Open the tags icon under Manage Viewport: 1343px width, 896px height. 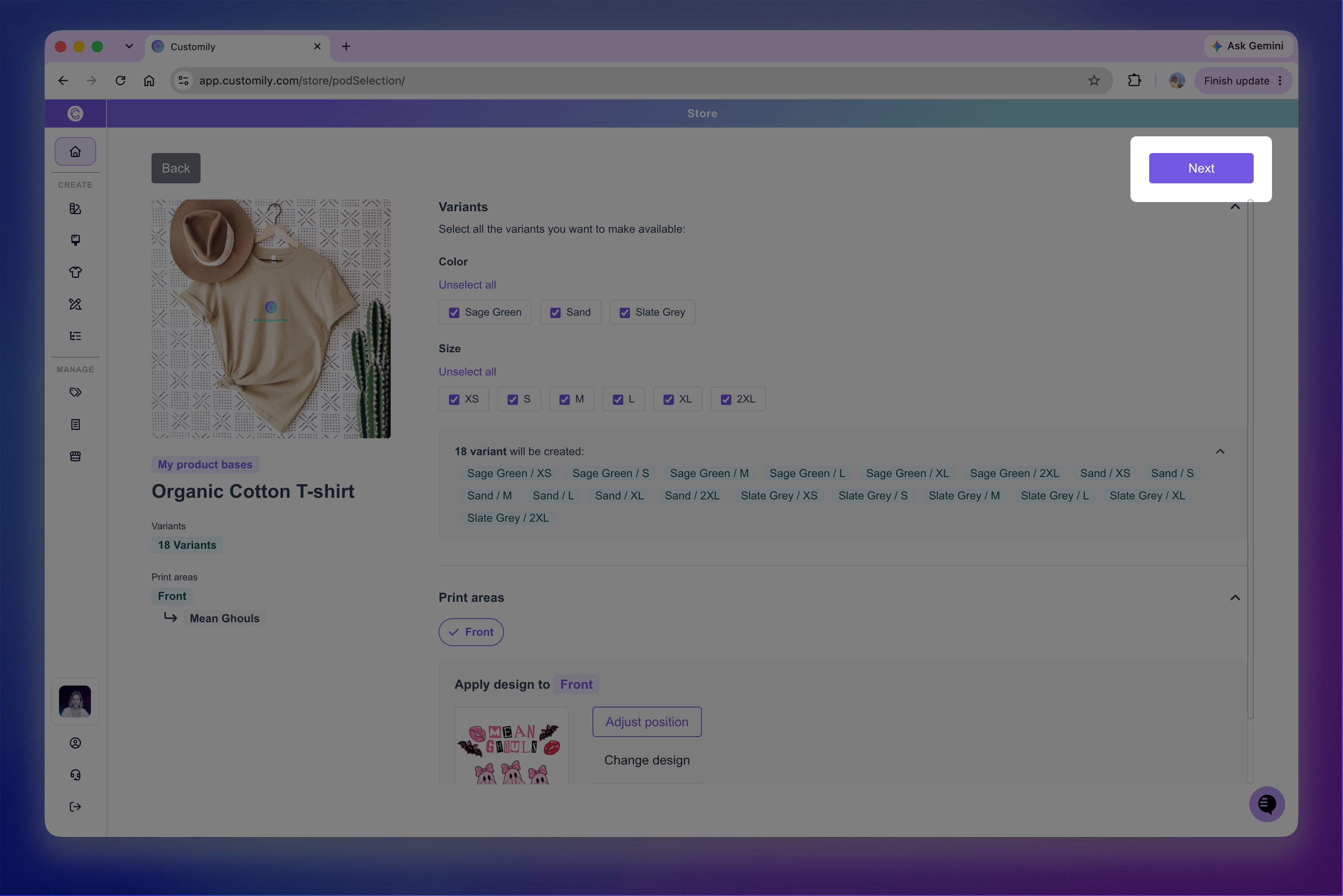[x=75, y=393]
